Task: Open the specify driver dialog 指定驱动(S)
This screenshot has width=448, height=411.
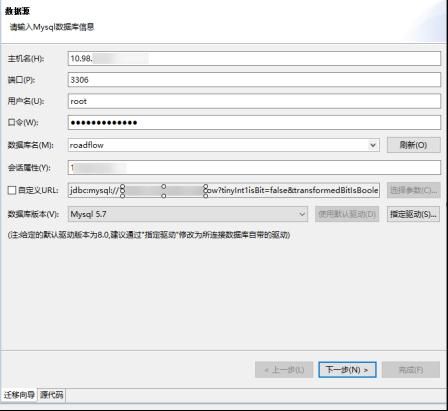Action: 413,214
